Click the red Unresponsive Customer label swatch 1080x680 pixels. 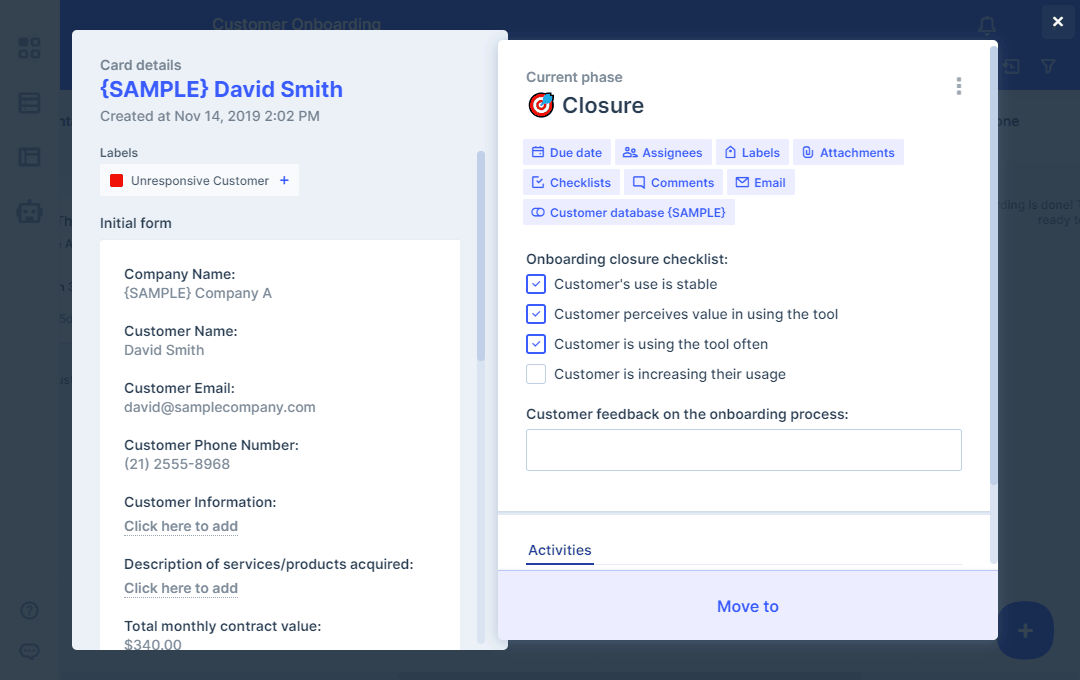coord(116,181)
